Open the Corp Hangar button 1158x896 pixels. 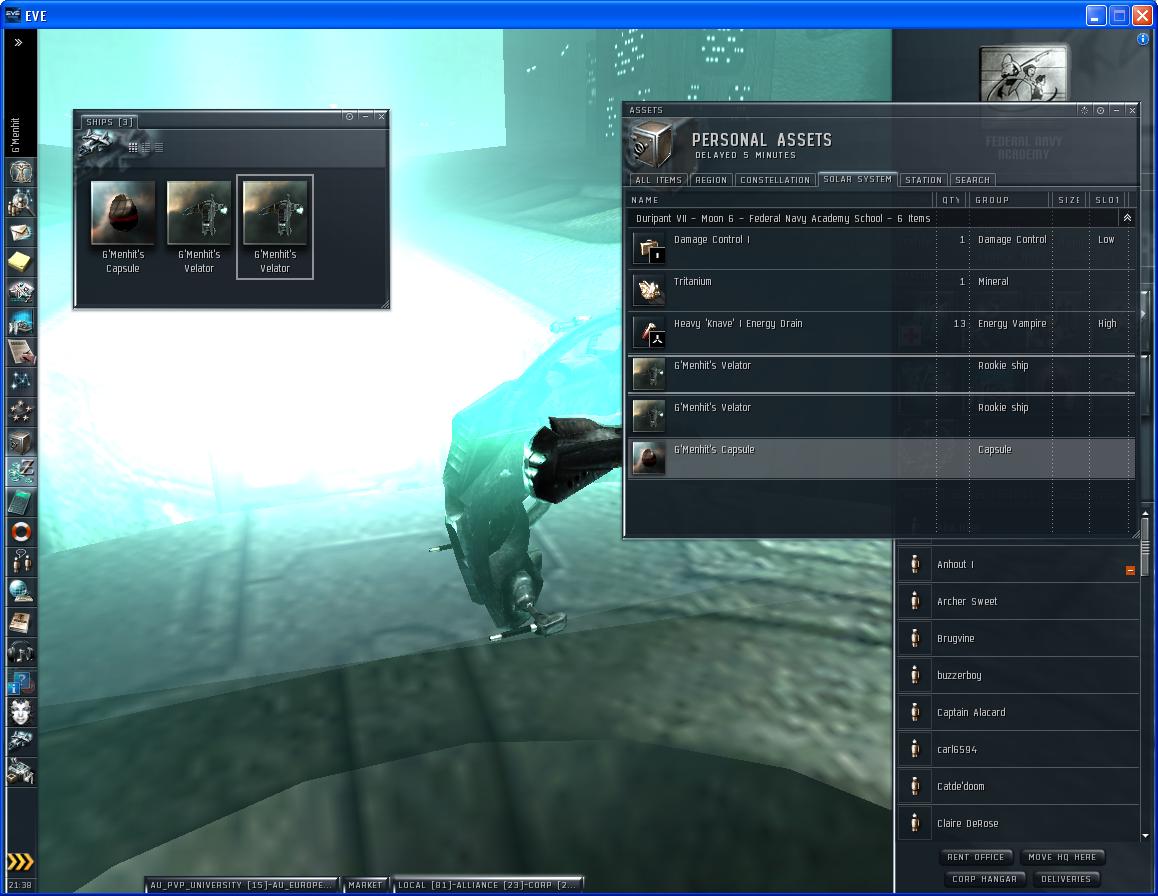tap(984, 879)
